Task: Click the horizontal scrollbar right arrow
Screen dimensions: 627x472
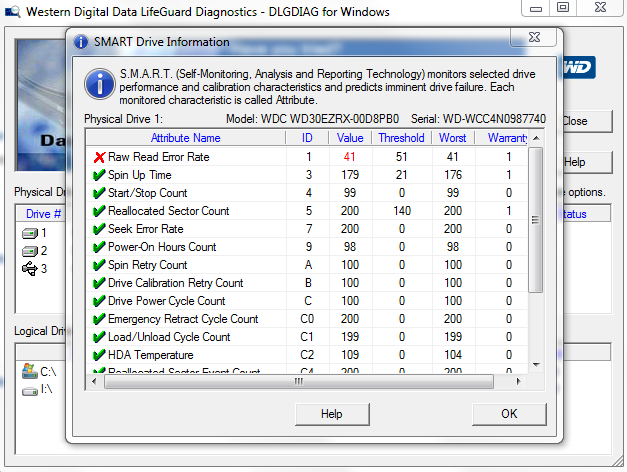Action: [x=518, y=381]
